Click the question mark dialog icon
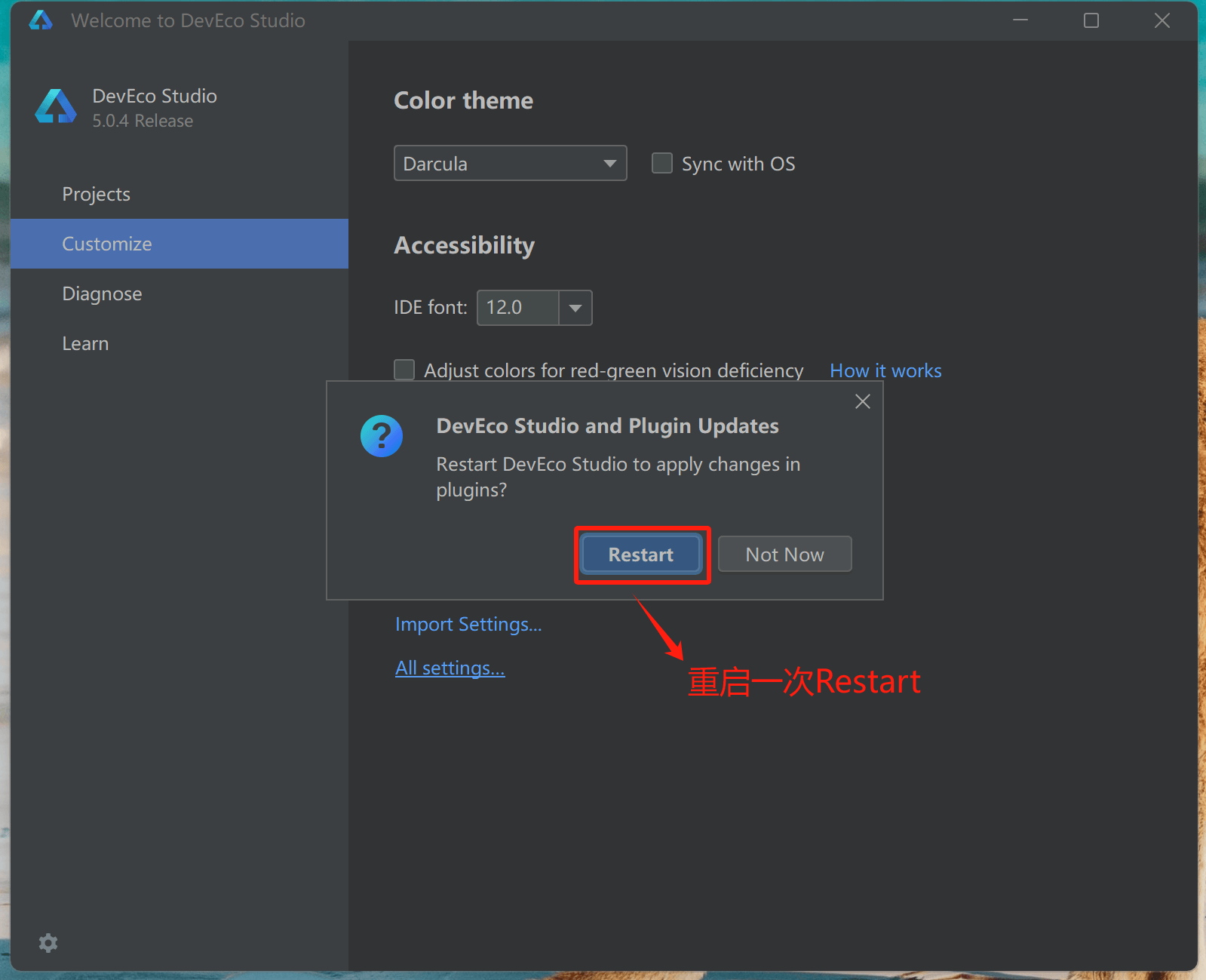This screenshot has width=1206, height=980. [x=382, y=436]
